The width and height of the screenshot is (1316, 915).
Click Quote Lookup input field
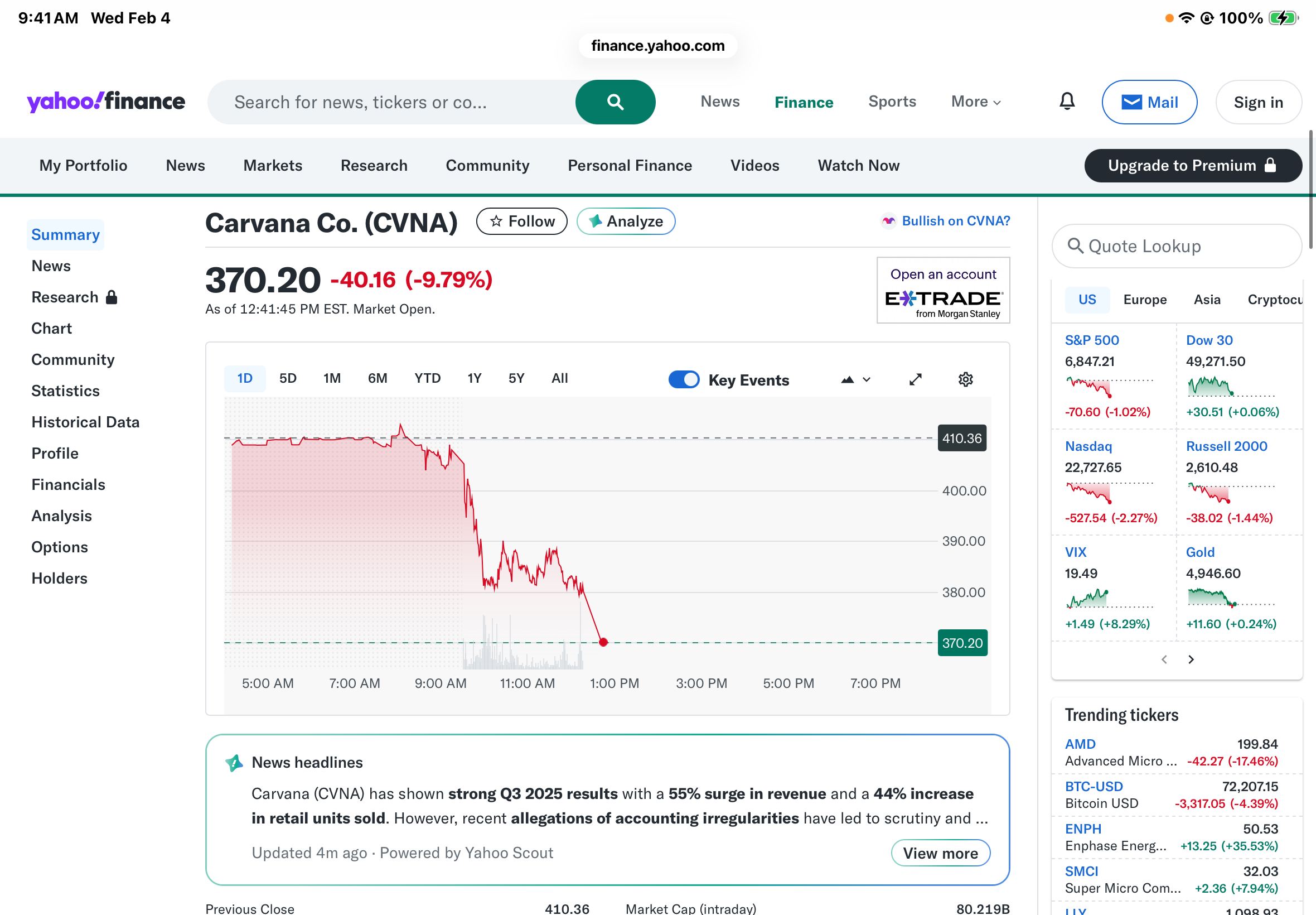(1177, 247)
